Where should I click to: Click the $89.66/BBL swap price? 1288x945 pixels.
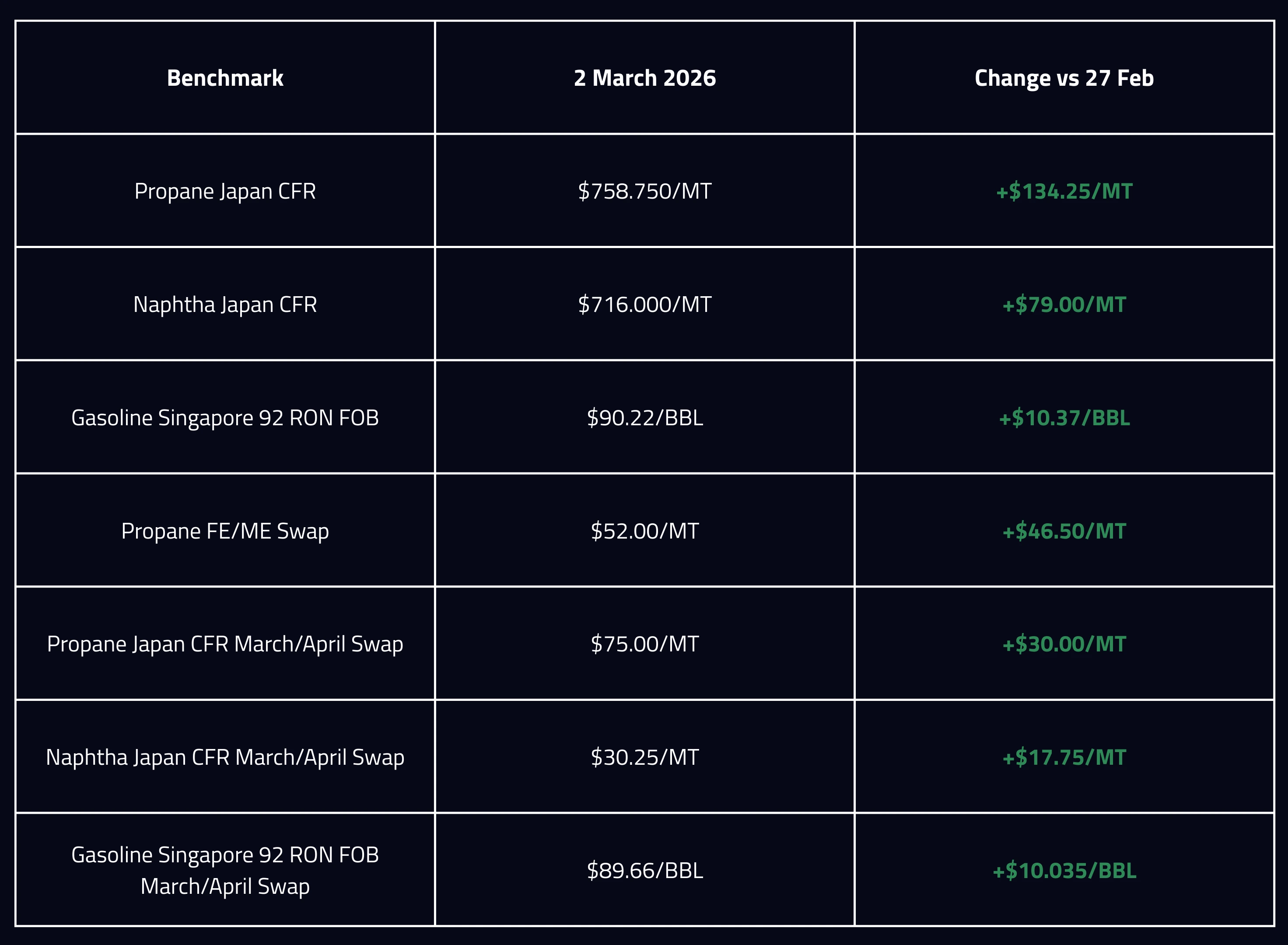[644, 871]
